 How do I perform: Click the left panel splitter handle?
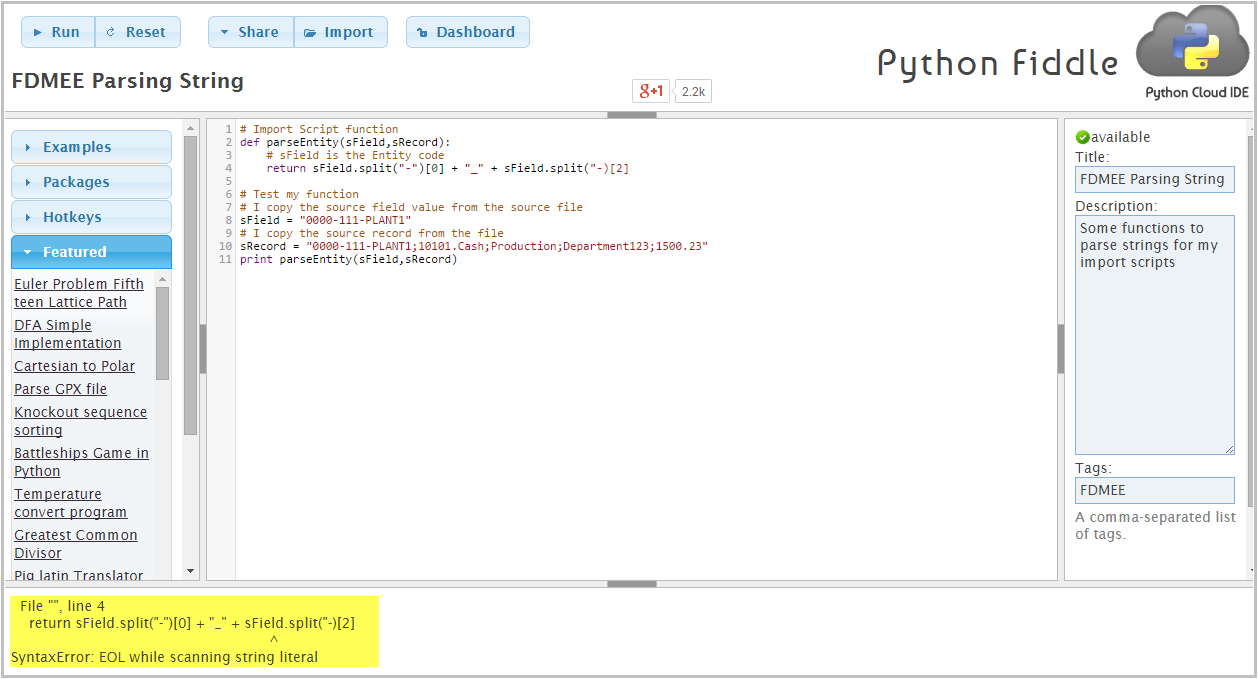coord(203,349)
